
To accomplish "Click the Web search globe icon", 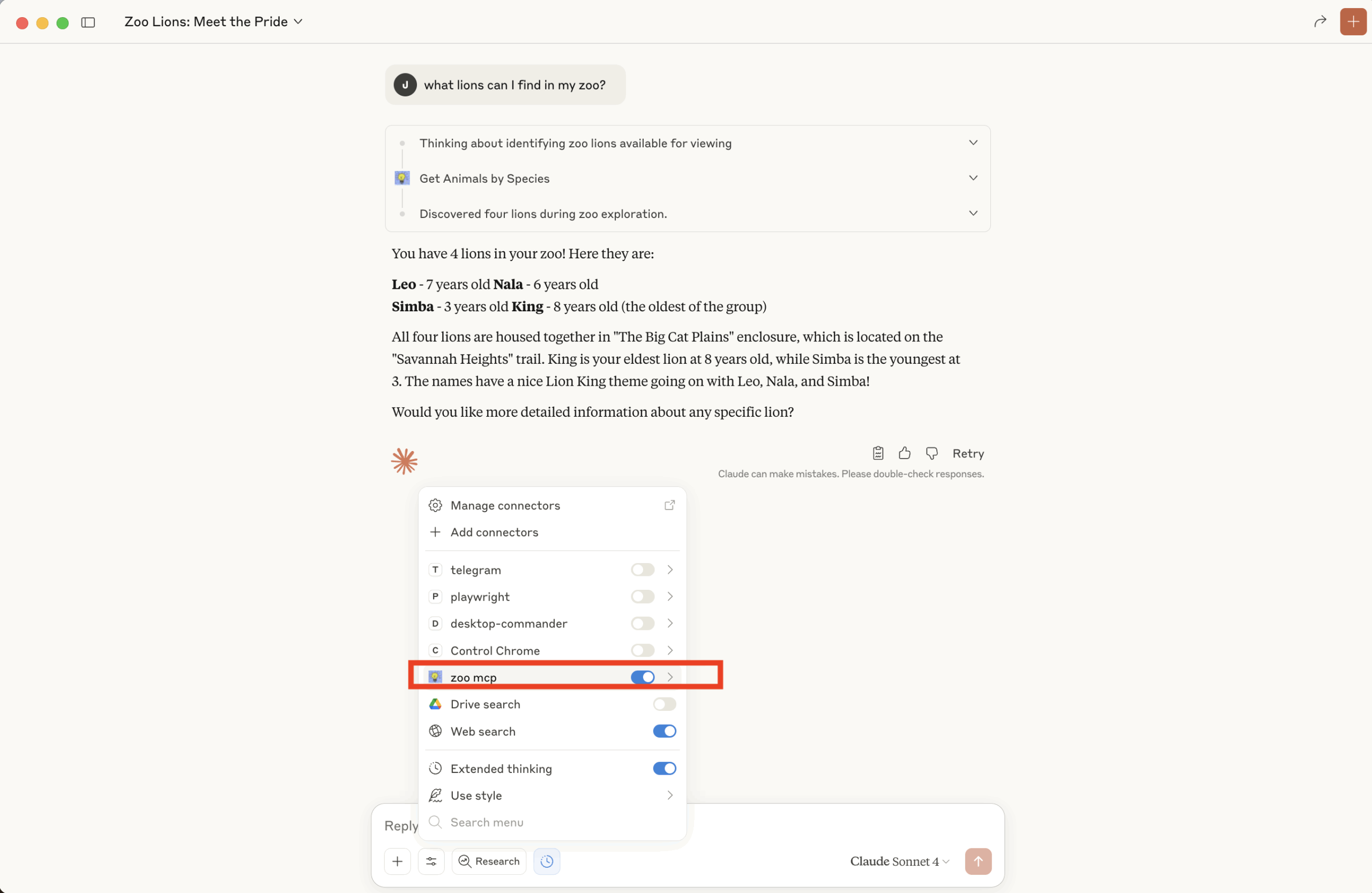I will pyautogui.click(x=435, y=731).
